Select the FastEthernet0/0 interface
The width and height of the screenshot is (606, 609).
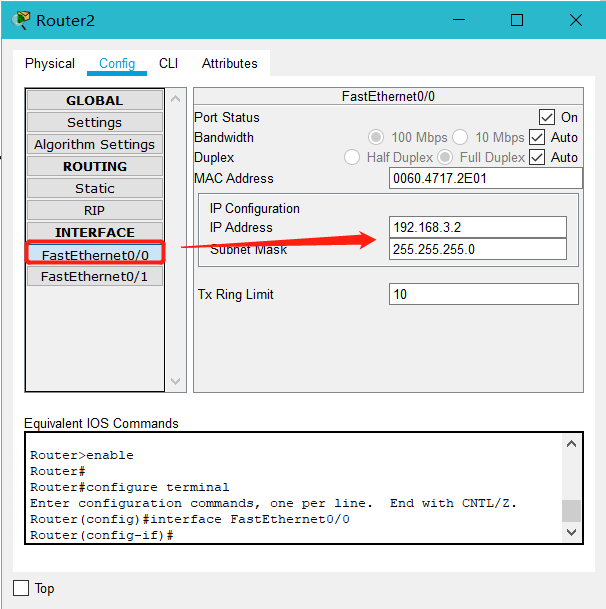tap(95, 255)
